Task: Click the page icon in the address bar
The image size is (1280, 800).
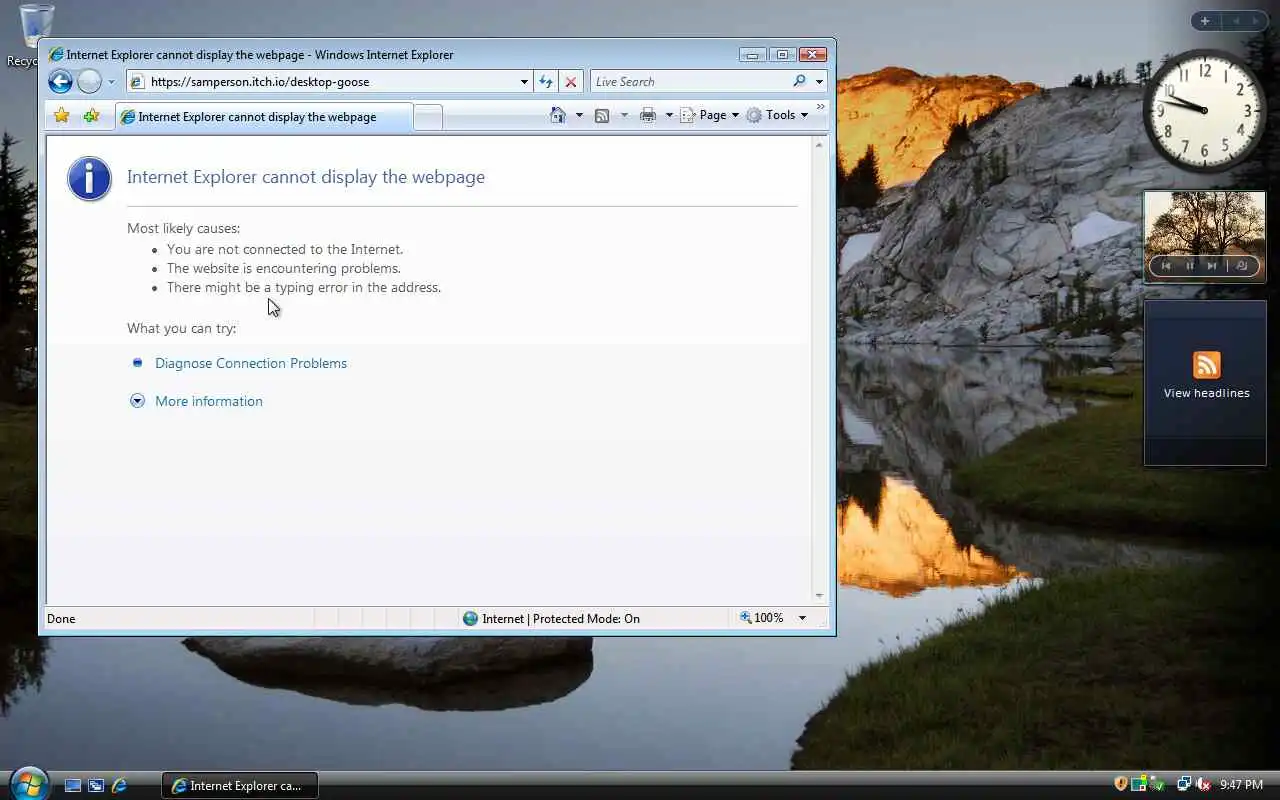Action: [138, 82]
